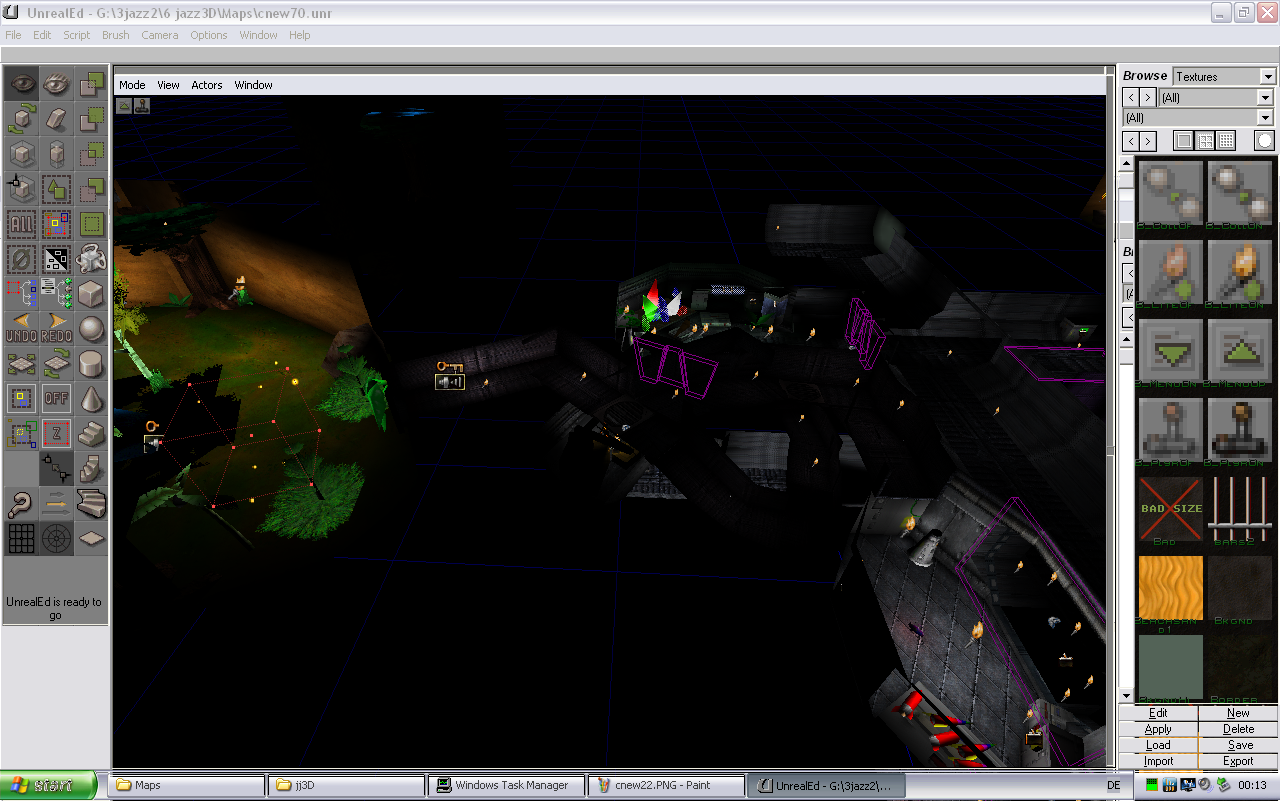Click the Export button
1280x801 pixels.
click(1238, 761)
